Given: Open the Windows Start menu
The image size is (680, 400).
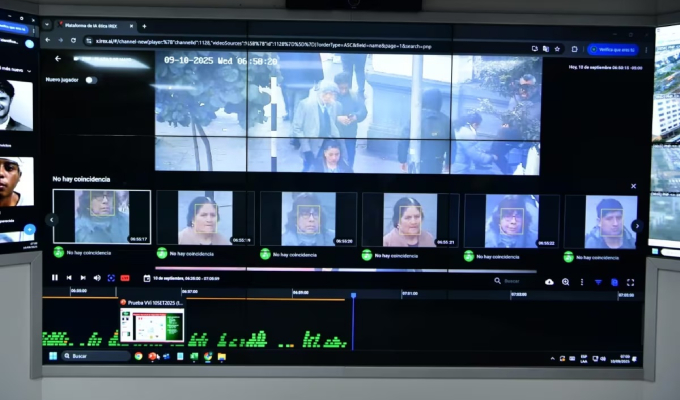Looking at the screenshot, I should tap(52, 356).
